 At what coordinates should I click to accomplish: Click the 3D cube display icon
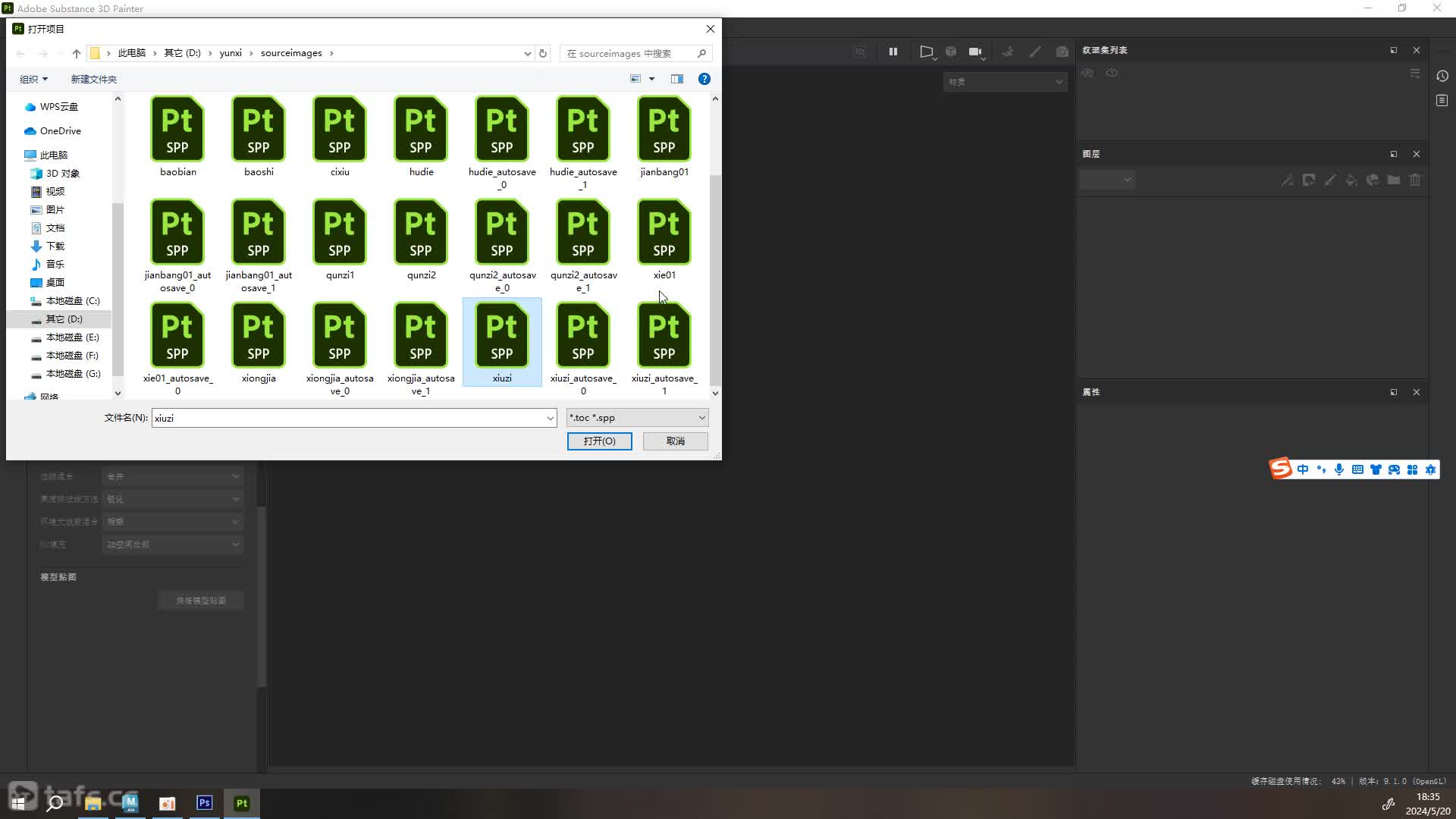951,52
